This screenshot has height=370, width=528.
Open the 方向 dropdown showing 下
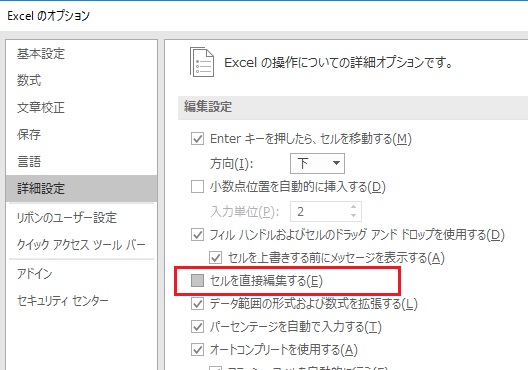pyautogui.click(x=317, y=163)
